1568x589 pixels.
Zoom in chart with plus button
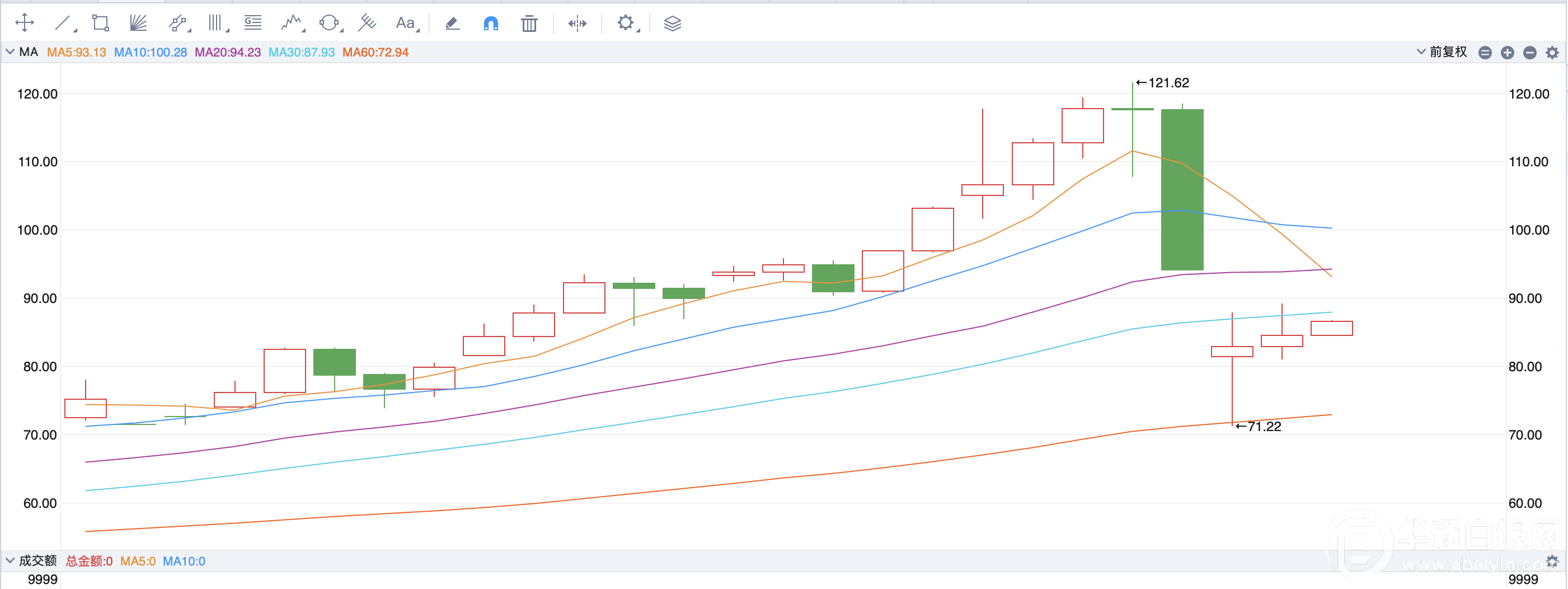(x=1507, y=53)
